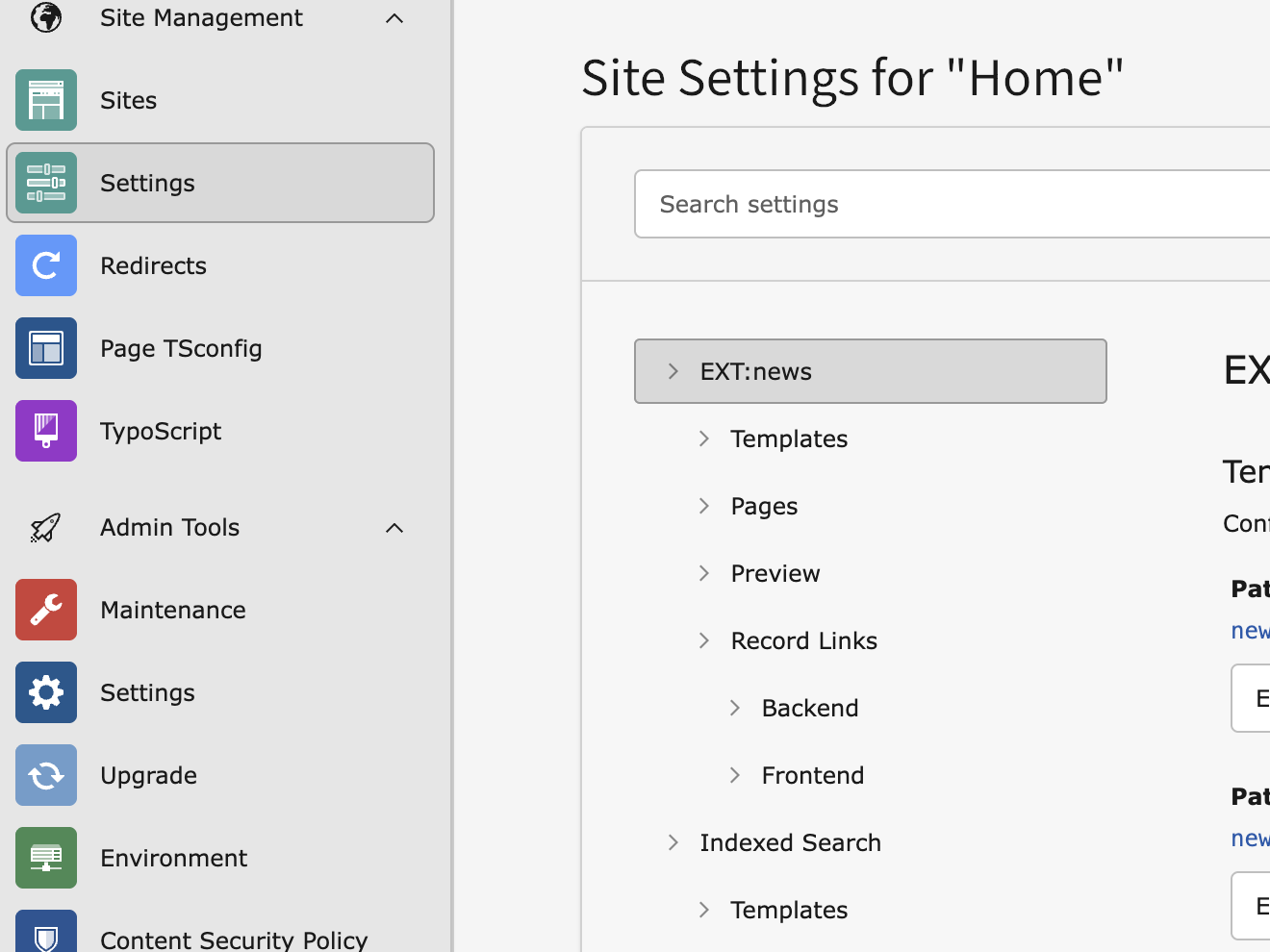1270x952 pixels.
Task: Open Redirects via its blue arrow icon
Action: [x=46, y=265]
